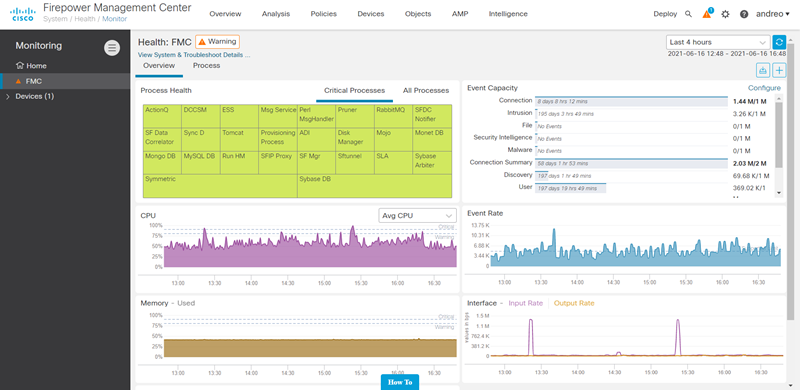Image resolution: width=800 pixels, height=390 pixels.
Task: Click the Connection event capacity bar
Action: [631, 102]
